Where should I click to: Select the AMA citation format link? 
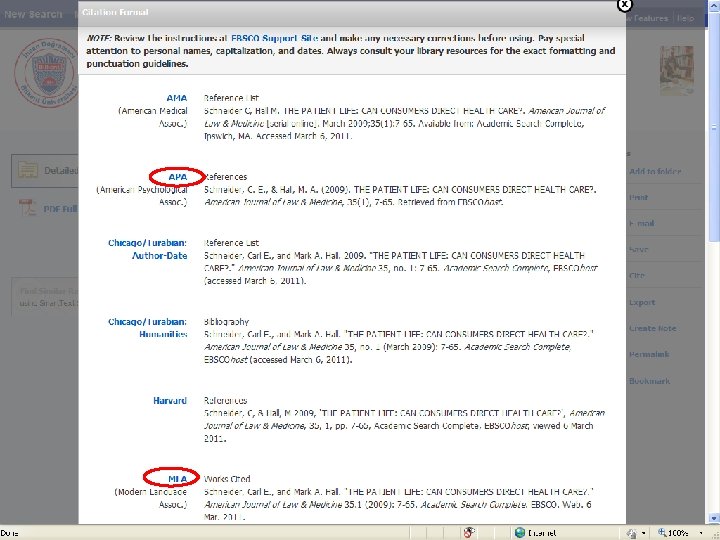coord(177,98)
